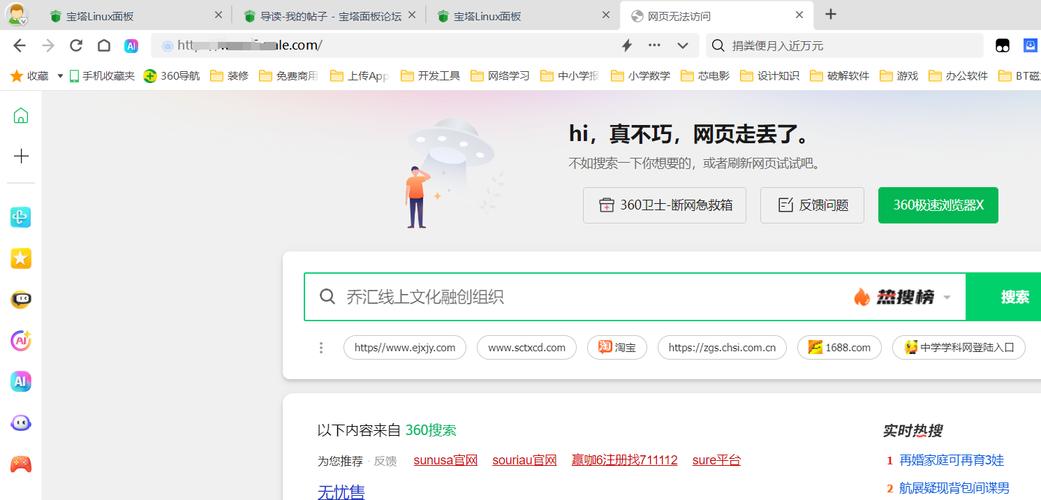Open the 网络学习 bookmark folder
Viewport: 1041px width, 500px height.
[x=500, y=76]
